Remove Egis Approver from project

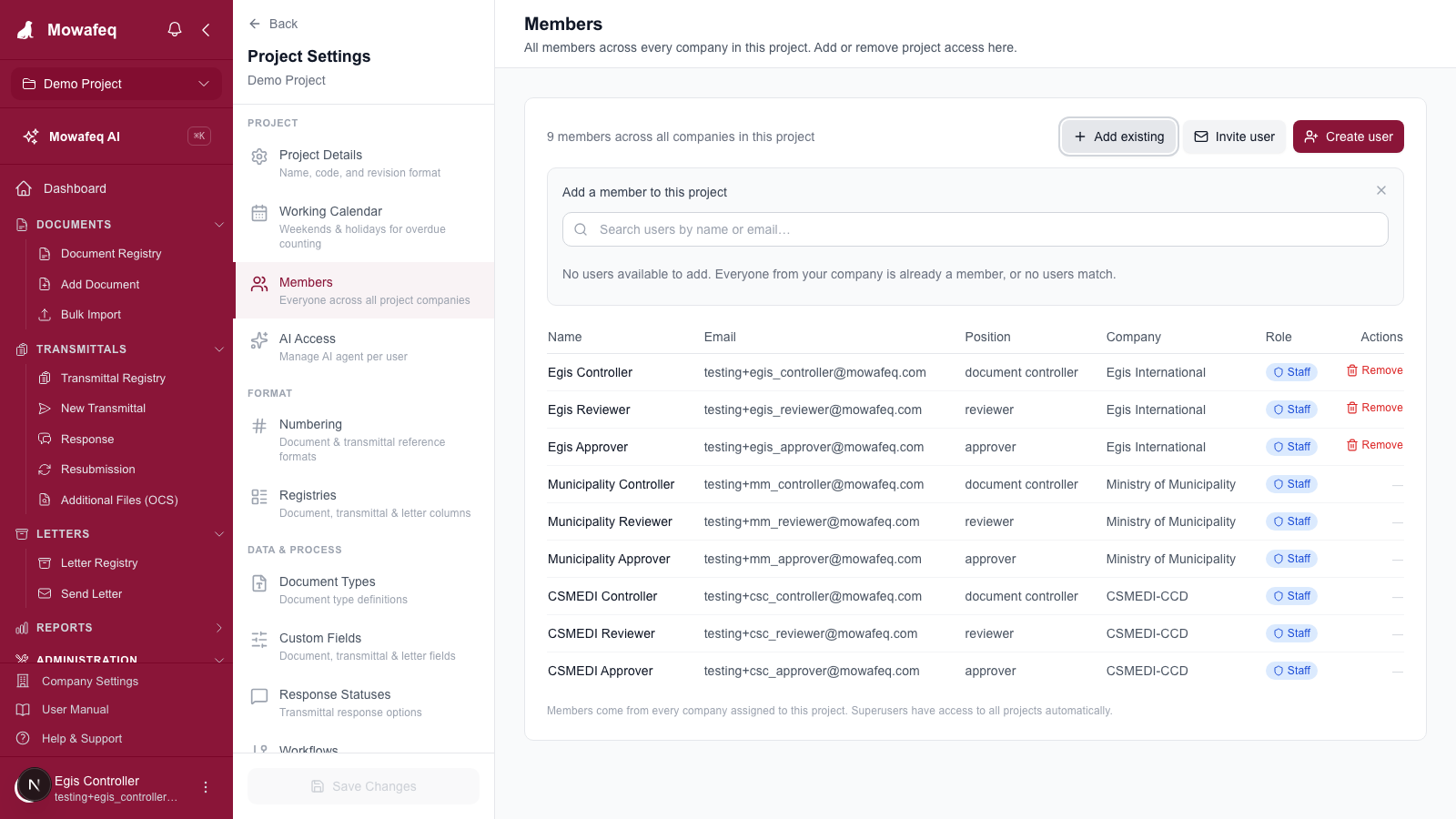coord(1375,445)
